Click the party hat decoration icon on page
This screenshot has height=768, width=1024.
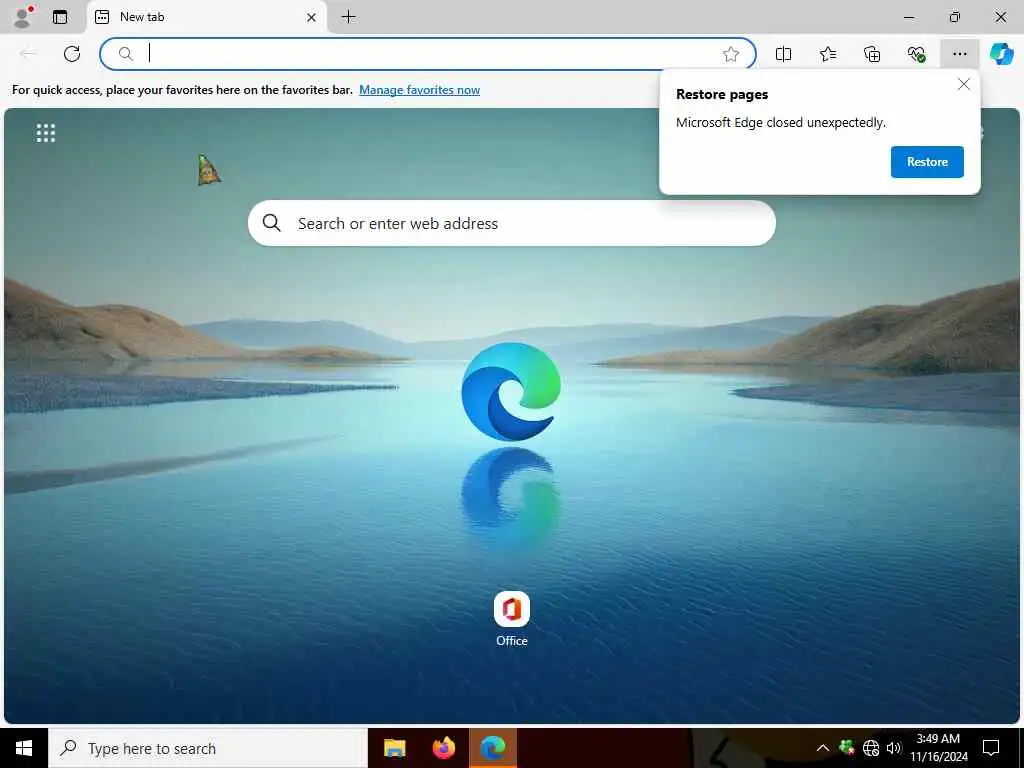click(x=208, y=170)
